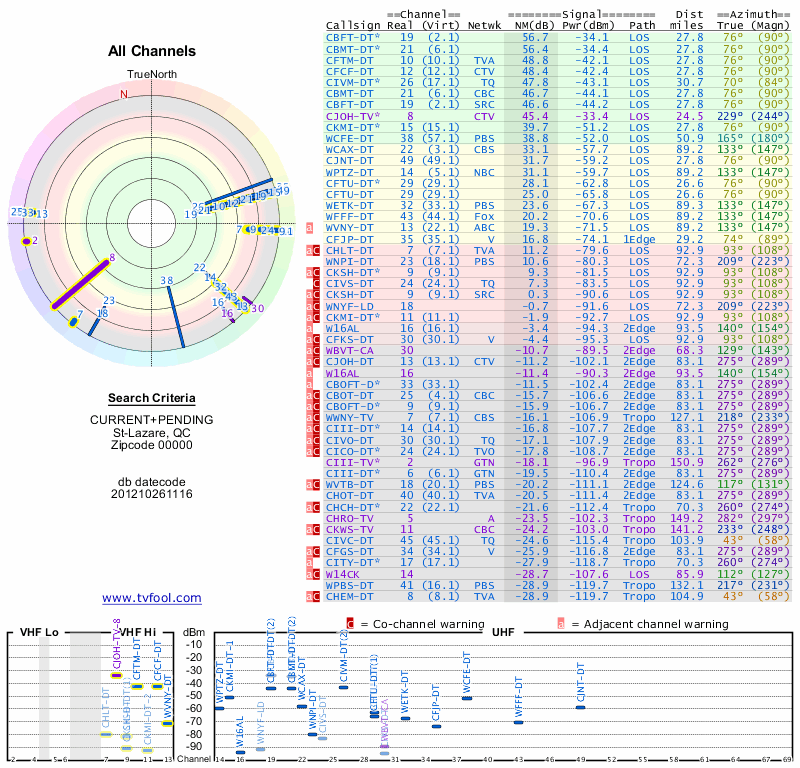Click the red co-channel warning legend icon
800x768 pixels.
tap(350, 623)
